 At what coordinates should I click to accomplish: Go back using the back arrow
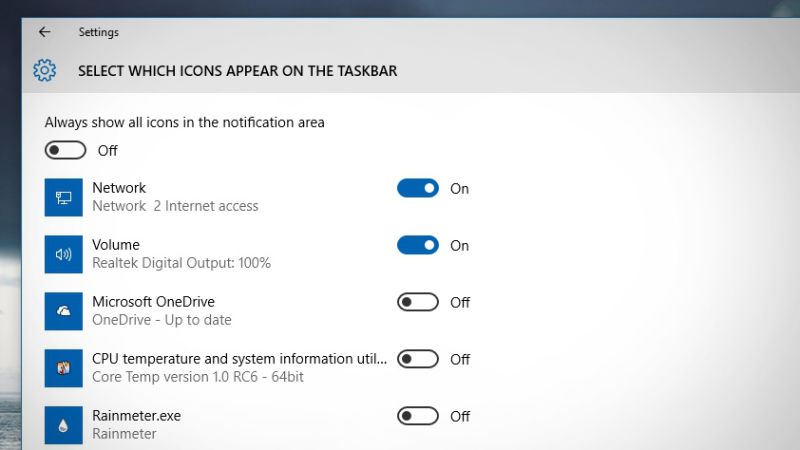click(x=44, y=32)
